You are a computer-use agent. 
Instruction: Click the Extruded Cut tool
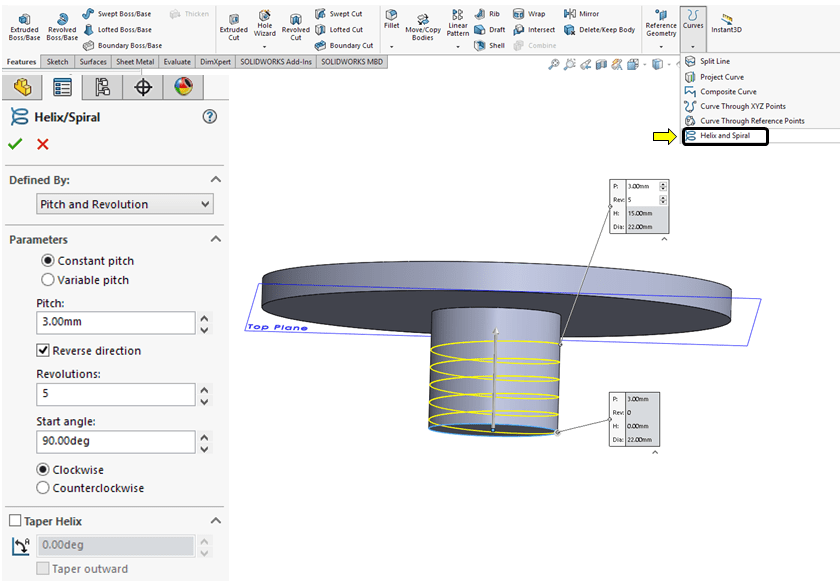tap(233, 25)
